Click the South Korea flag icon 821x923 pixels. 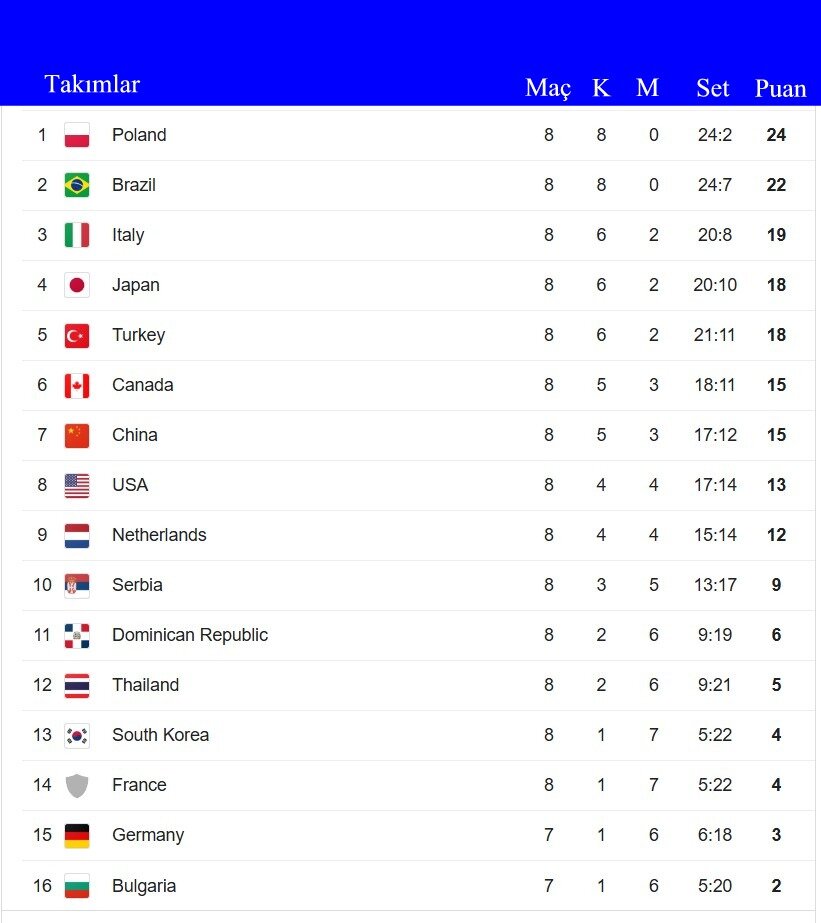pos(77,735)
